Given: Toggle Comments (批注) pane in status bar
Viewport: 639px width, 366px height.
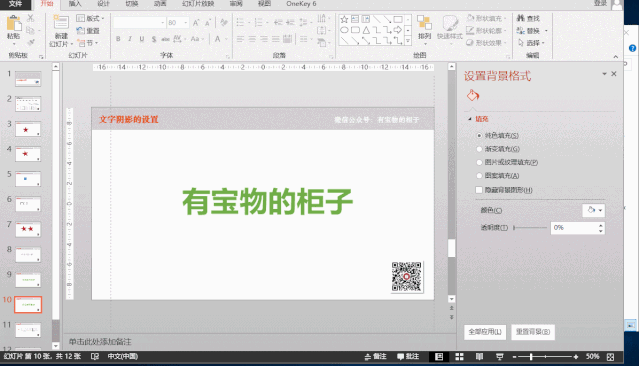Looking at the screenshot, I should 408,357.
